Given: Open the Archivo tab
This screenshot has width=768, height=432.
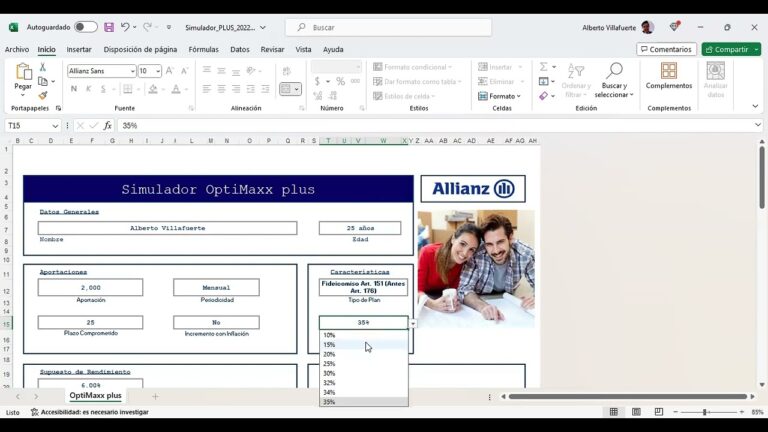Looking at the screenshot, I should (x=17, y=49).
